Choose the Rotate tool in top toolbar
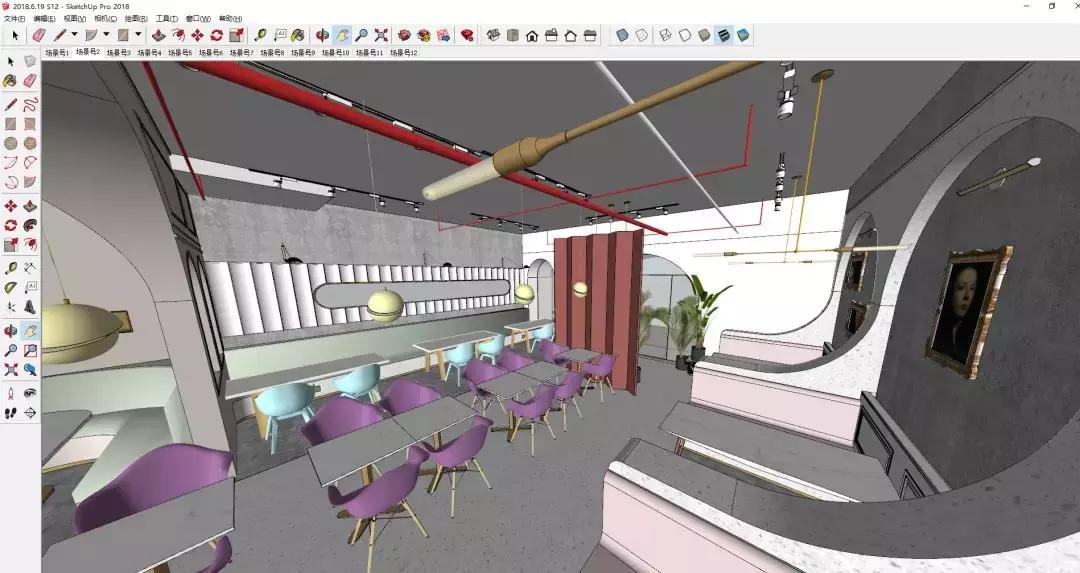This screenshot has width=1080, height=573. 216,35
